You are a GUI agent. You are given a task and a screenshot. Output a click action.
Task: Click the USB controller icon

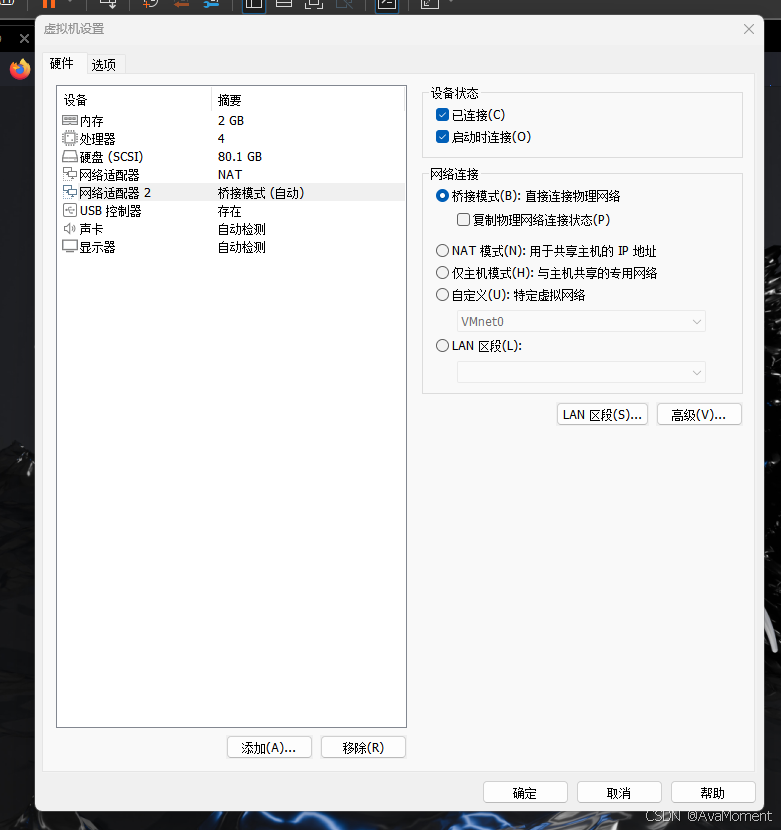(69, 211)
